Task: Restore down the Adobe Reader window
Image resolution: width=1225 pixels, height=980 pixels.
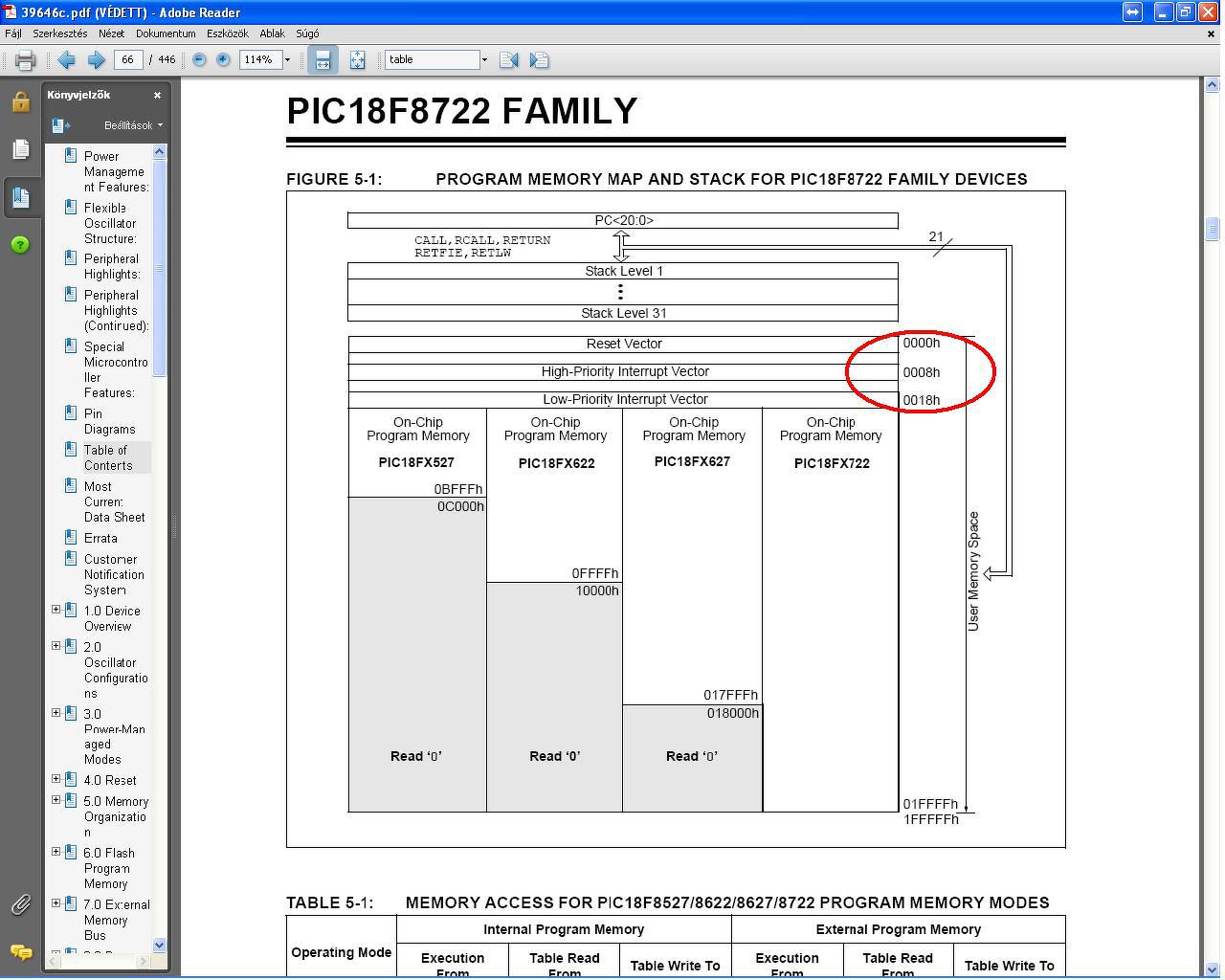Action: pyautogui.click(x=1185, y=12)
